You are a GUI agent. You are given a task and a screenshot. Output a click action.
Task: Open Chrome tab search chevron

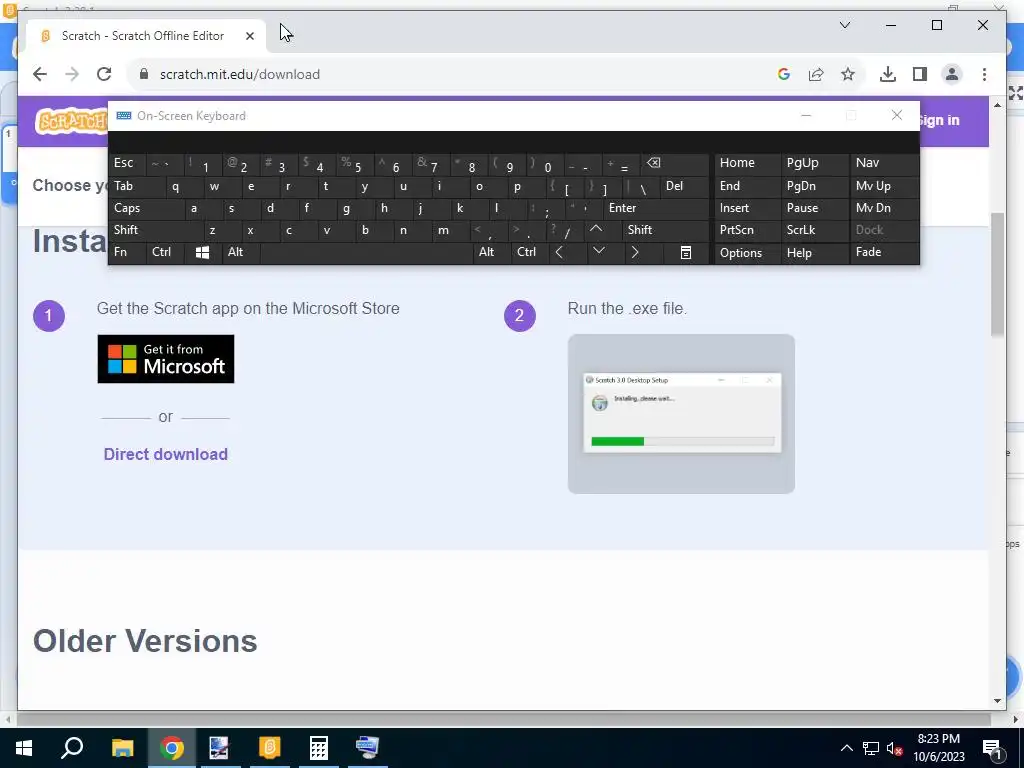844,25
